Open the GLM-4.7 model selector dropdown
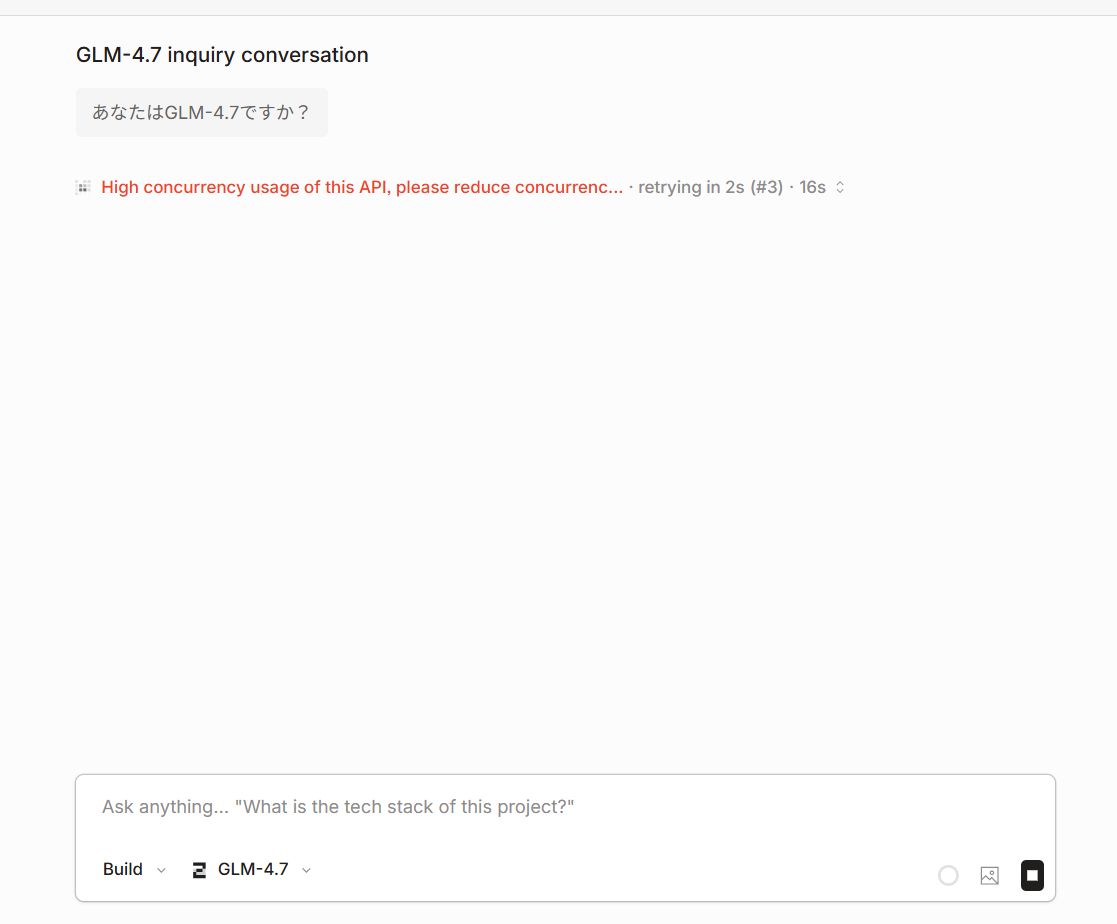The height and width of the screenshot is (924, 1117). coord(252,869)
